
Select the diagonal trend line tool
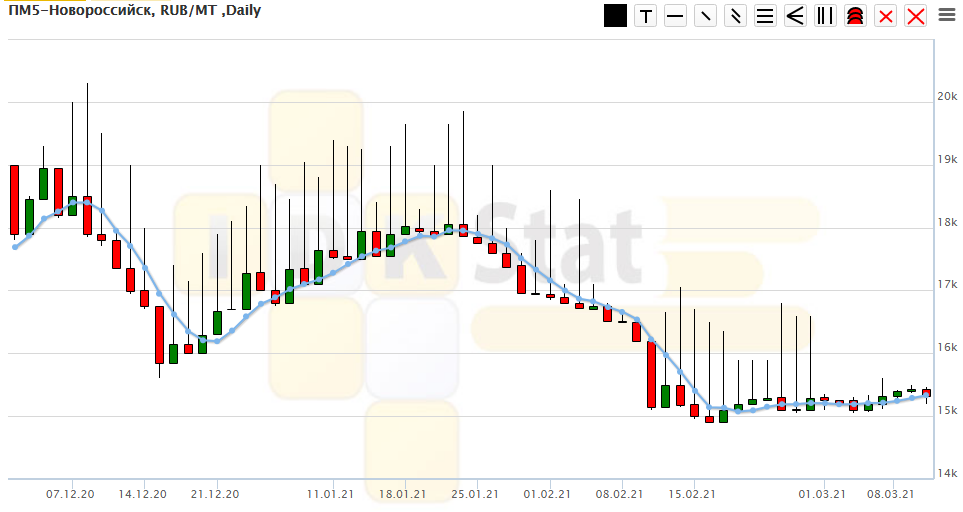click(706, 16)
